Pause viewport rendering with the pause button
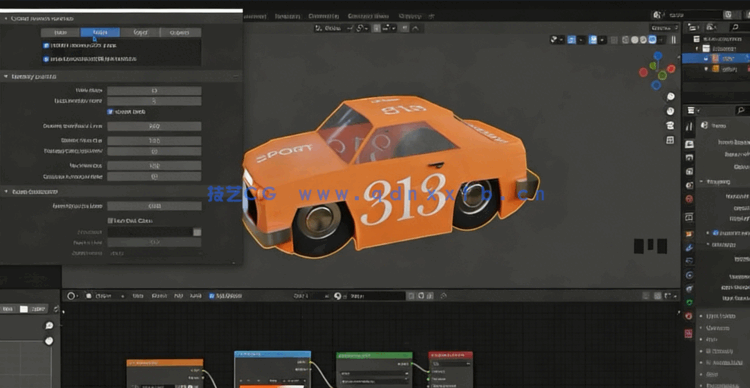The image size is (750, 388). click(673, 40)
